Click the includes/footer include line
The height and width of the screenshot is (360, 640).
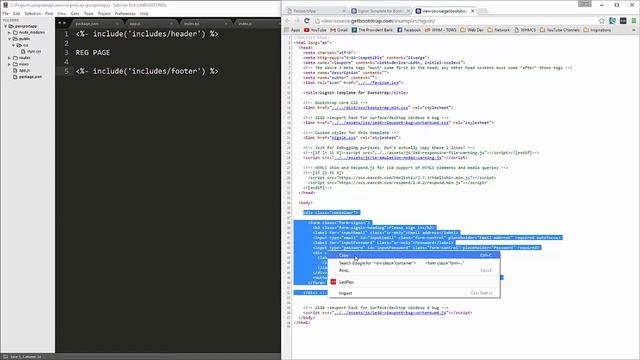(x=147, y=71)
